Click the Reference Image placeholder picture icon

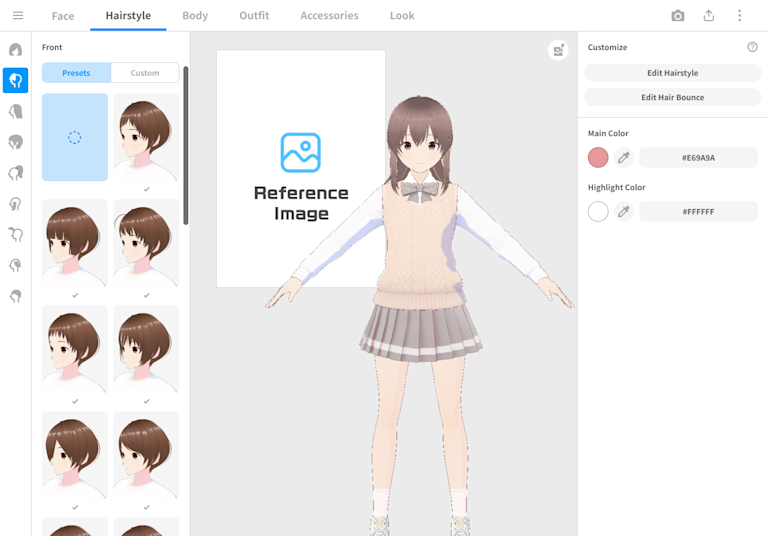pos(301,152)
